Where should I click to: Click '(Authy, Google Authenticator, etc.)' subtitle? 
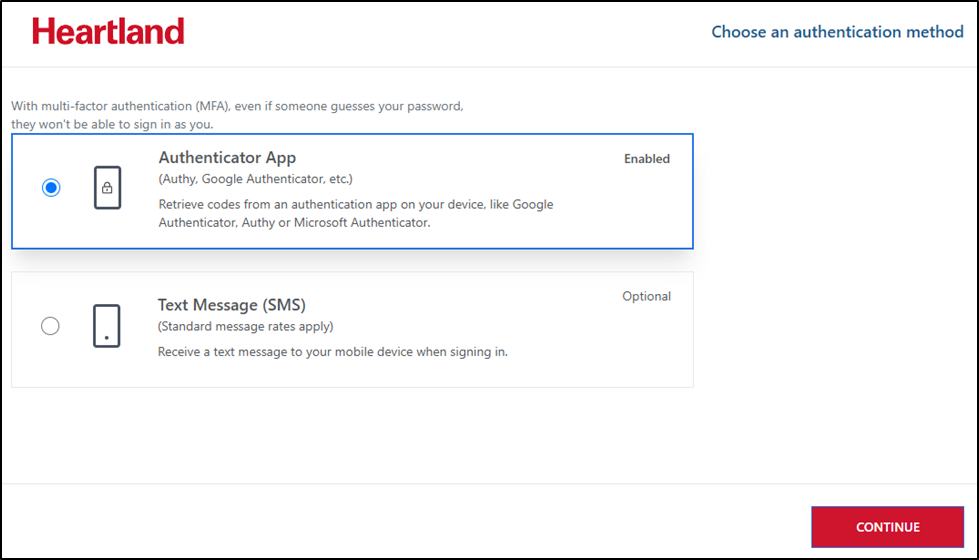[255, 179]
